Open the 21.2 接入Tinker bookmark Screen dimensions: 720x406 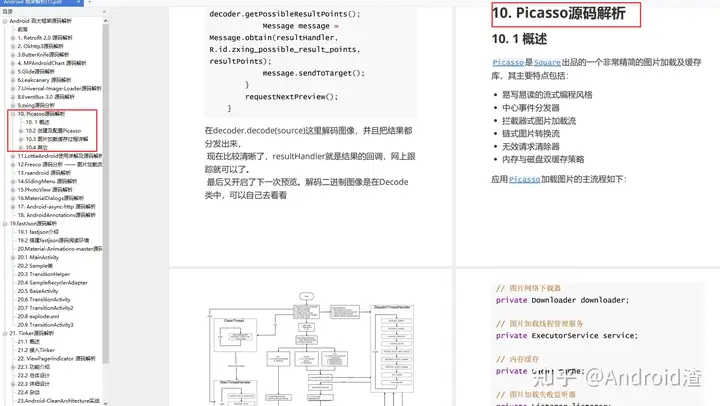coord(36,350)
